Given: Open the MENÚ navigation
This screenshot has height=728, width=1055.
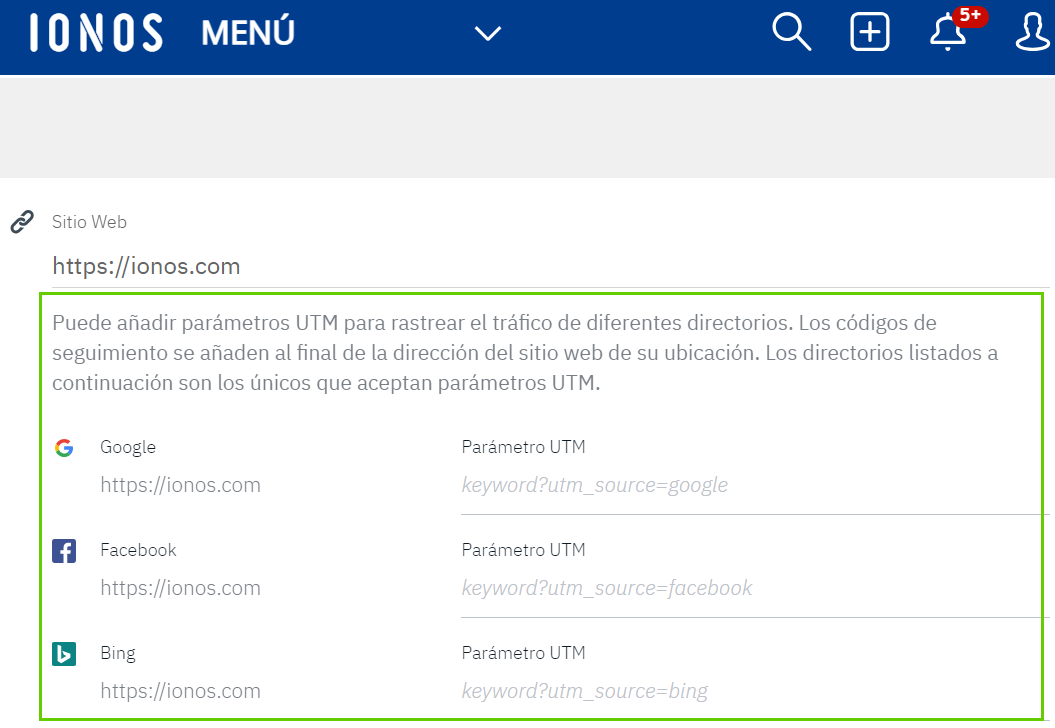Looking at the screenshot, I should click(x=248, y=32).
